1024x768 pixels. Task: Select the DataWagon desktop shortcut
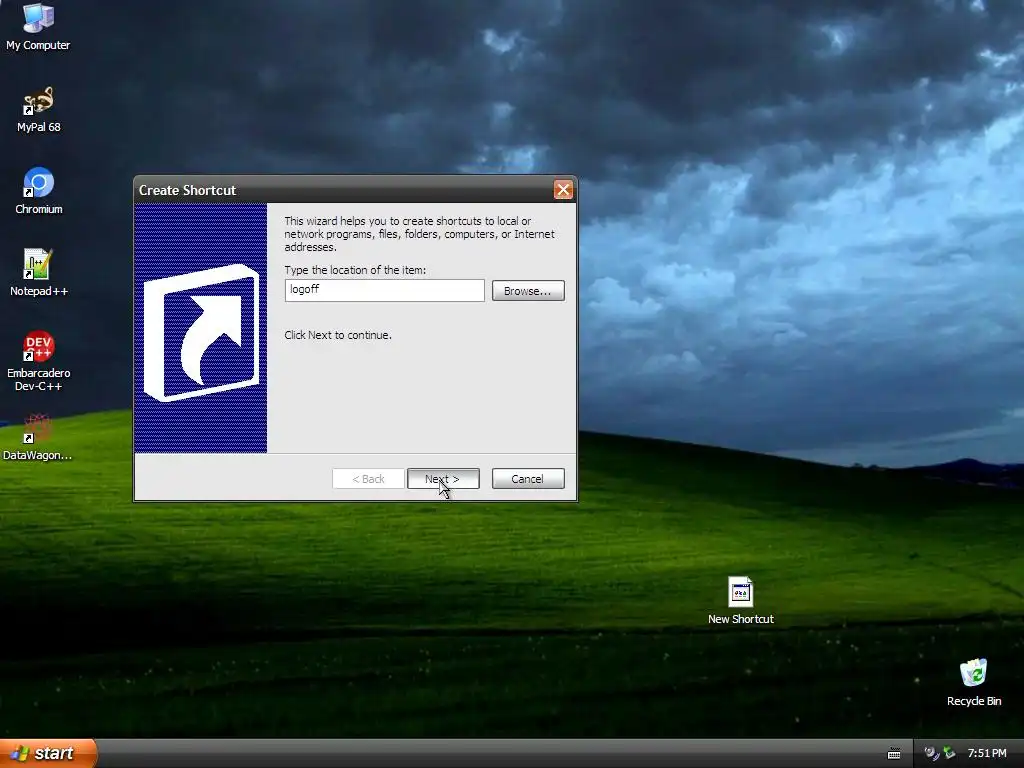[37, 437]
